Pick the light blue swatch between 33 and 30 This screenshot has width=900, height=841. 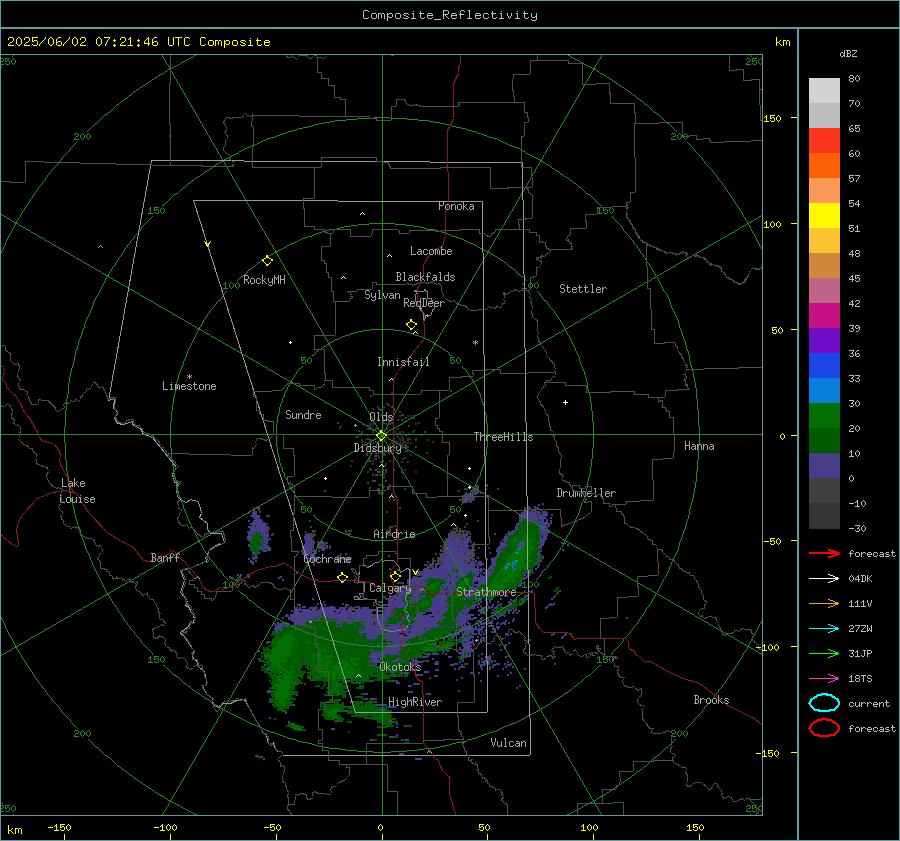824,390
